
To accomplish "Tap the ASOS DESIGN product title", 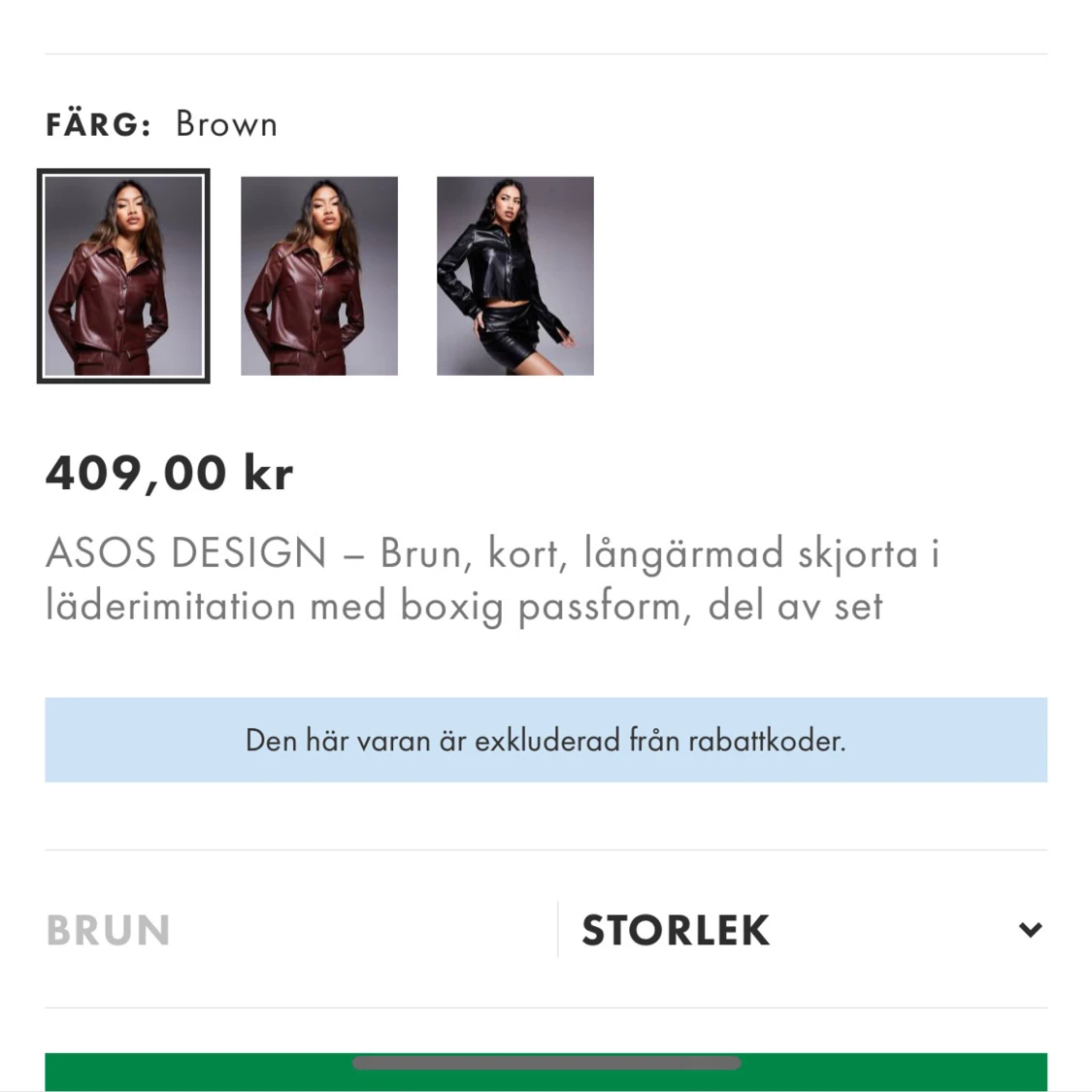I will point(186,553).
